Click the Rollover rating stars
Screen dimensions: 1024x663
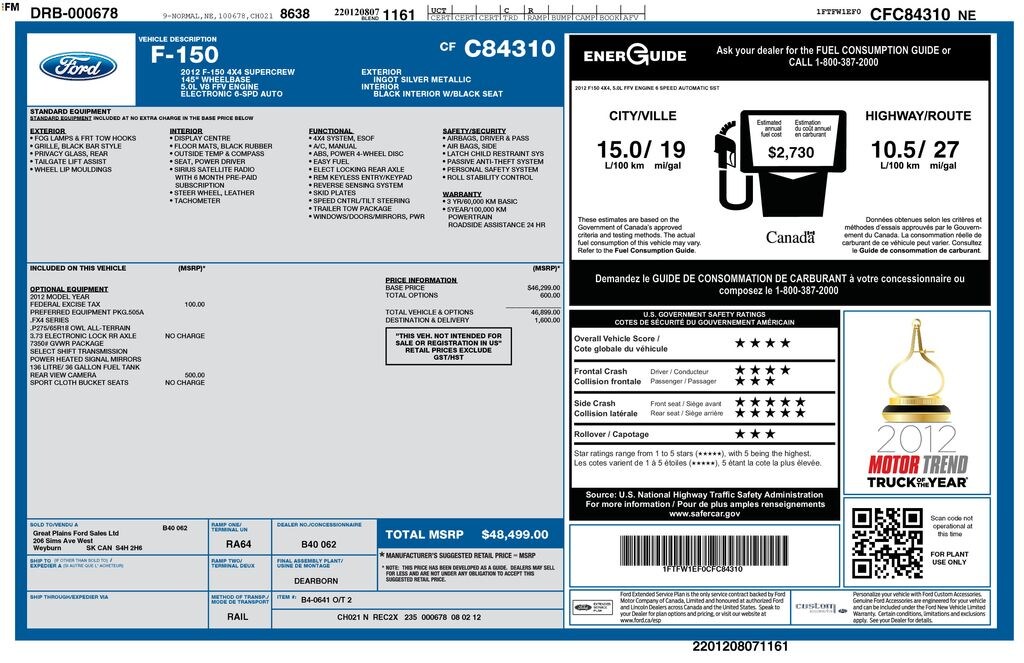(755, 434)
